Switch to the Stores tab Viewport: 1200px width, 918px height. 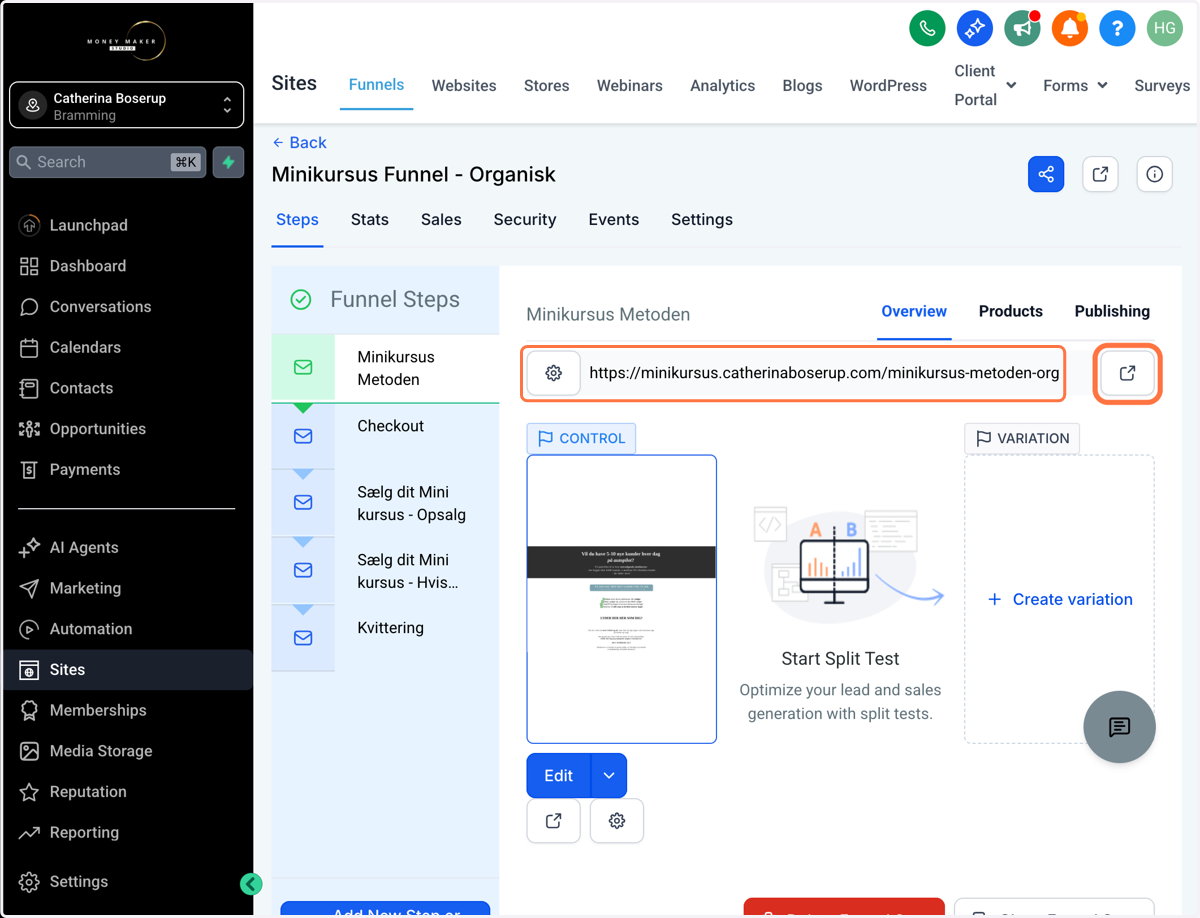tap(547, 86)
